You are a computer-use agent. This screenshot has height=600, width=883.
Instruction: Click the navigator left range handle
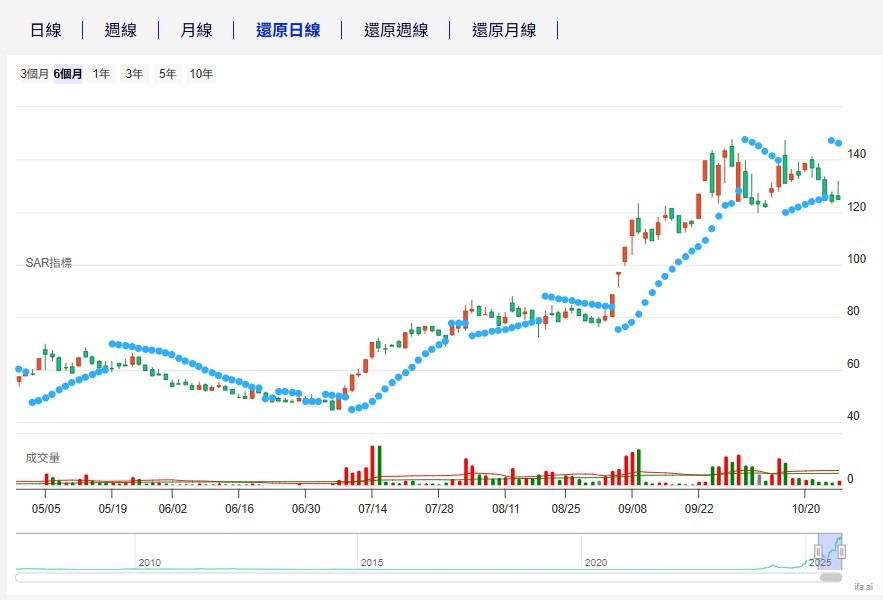point(818,552)
